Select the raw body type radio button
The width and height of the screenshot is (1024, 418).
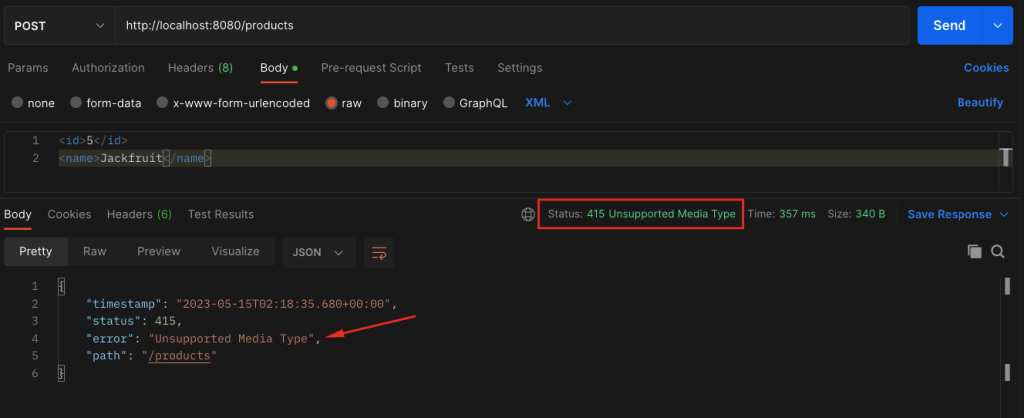(x=332, y=103)
